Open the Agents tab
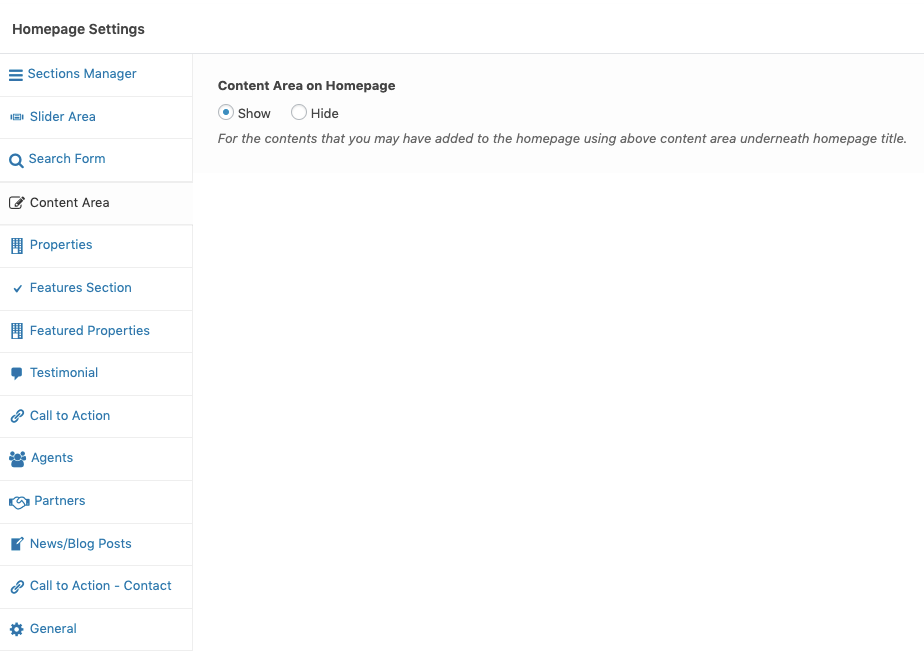The image size is (924, 653). tap(96, 459)
